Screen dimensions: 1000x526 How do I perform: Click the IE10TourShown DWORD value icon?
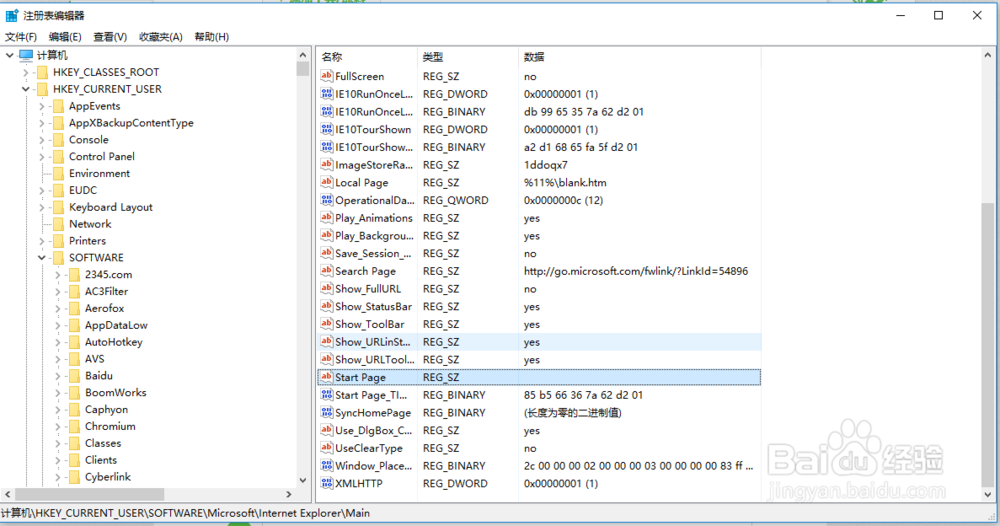click(x=327, y=129)
